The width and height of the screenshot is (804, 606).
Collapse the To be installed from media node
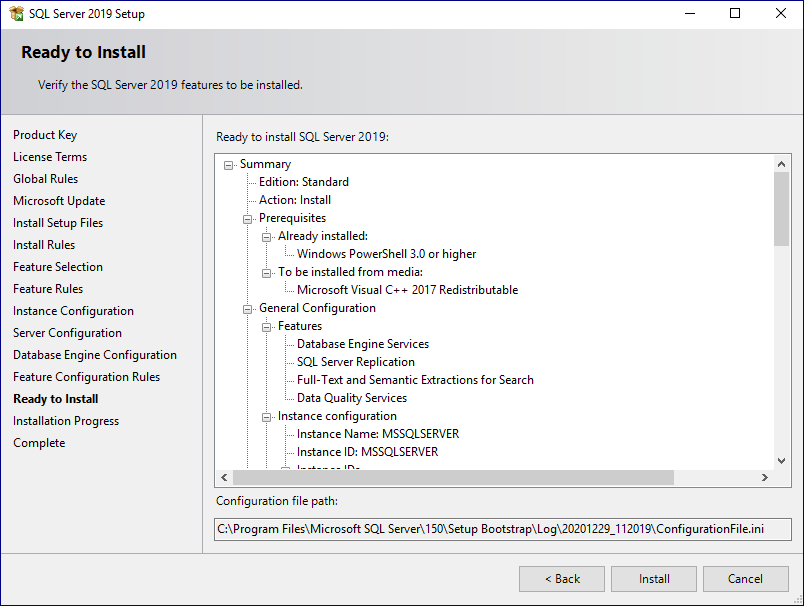coord(267,271)
